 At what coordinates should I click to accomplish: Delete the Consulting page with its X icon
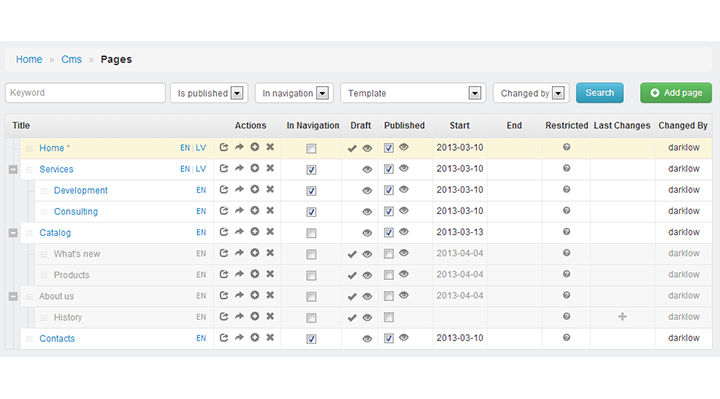pyautogui.click(x=270, y=211)
